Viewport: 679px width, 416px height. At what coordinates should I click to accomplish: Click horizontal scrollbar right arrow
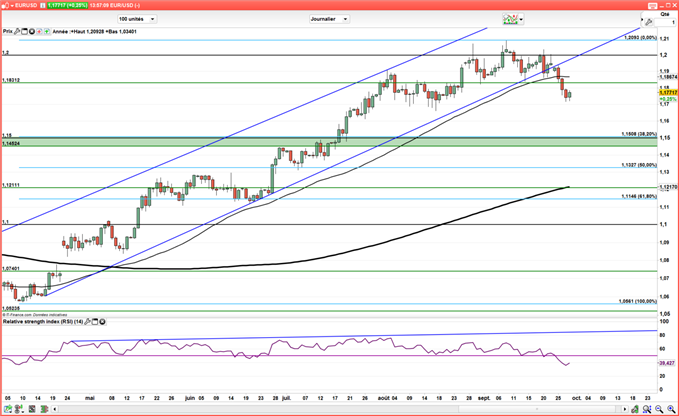[624, 409]
